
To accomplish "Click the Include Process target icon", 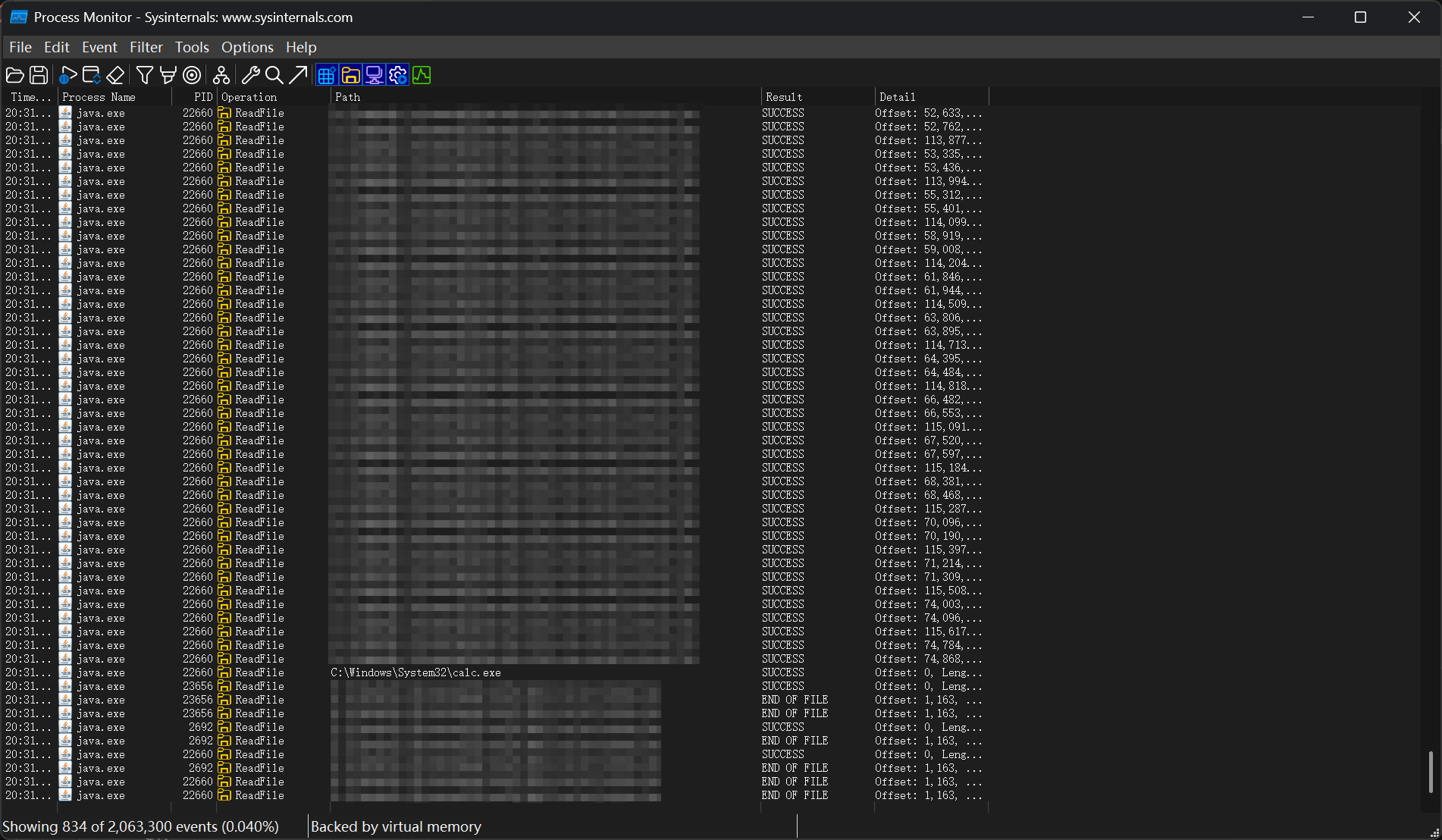I will tap(193, 75).
